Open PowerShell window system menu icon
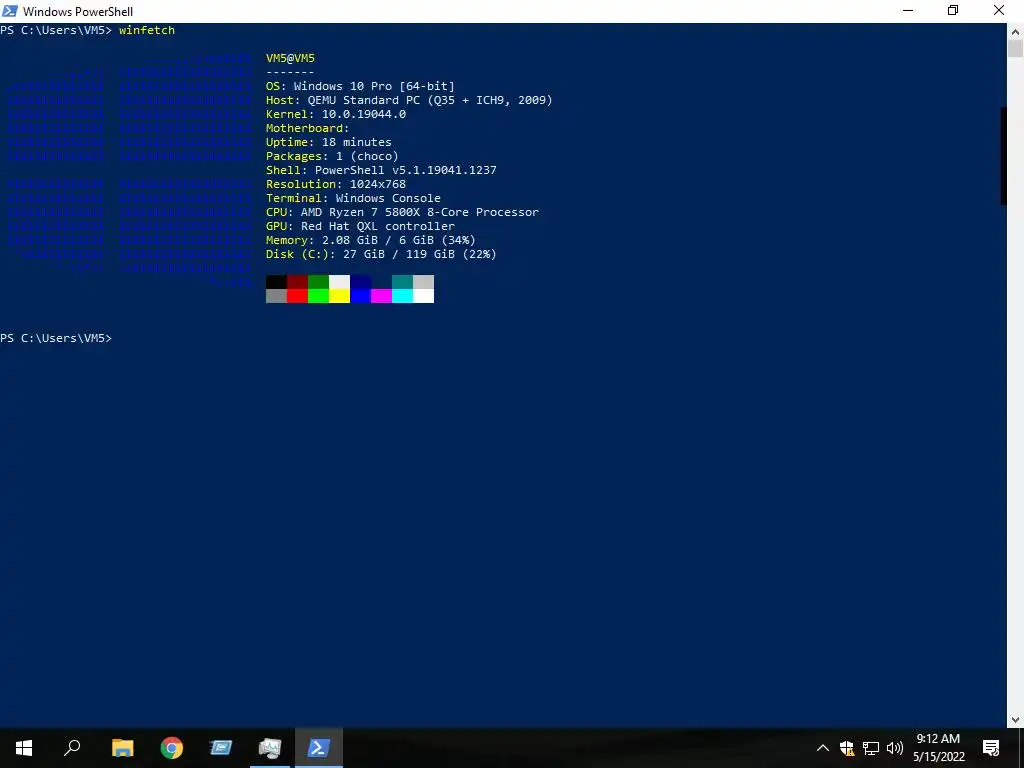 [10, 11]
